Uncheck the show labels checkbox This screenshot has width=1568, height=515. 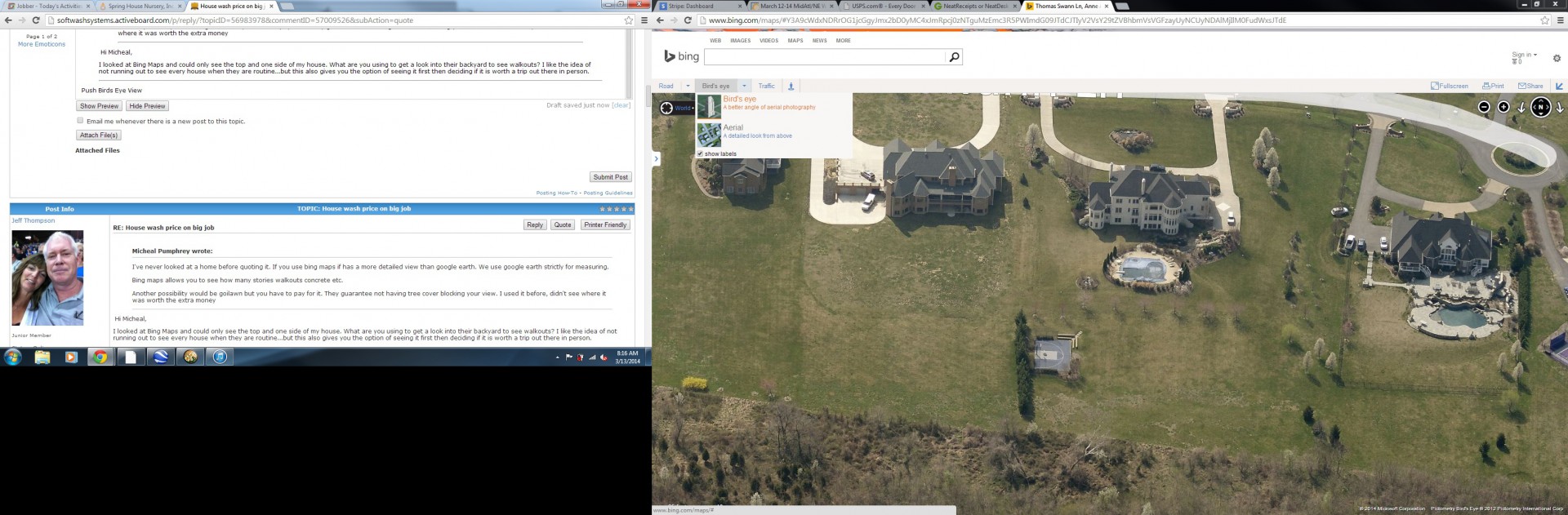700,153
